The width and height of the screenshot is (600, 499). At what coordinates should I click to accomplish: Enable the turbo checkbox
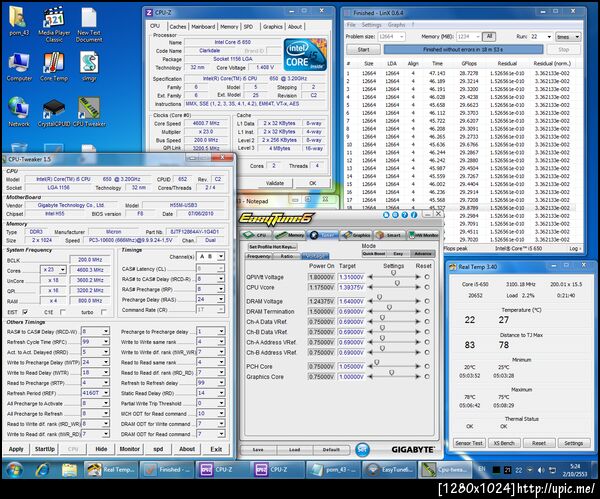[x=103, y=312]
